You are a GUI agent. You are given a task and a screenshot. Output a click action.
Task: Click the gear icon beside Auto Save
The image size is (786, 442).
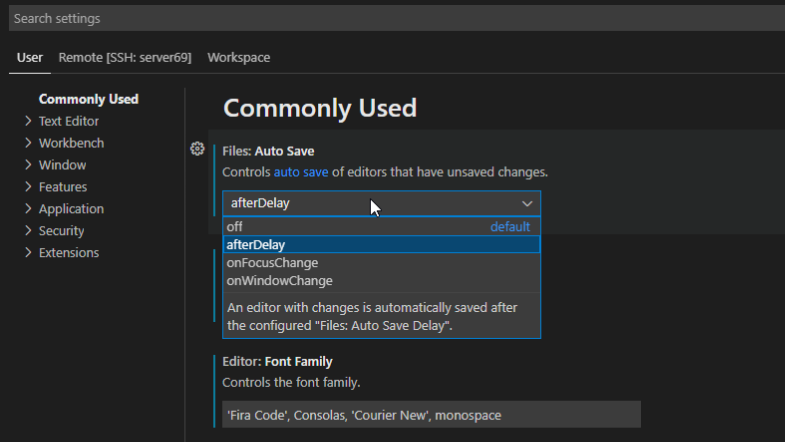click(x=197, y=149)
